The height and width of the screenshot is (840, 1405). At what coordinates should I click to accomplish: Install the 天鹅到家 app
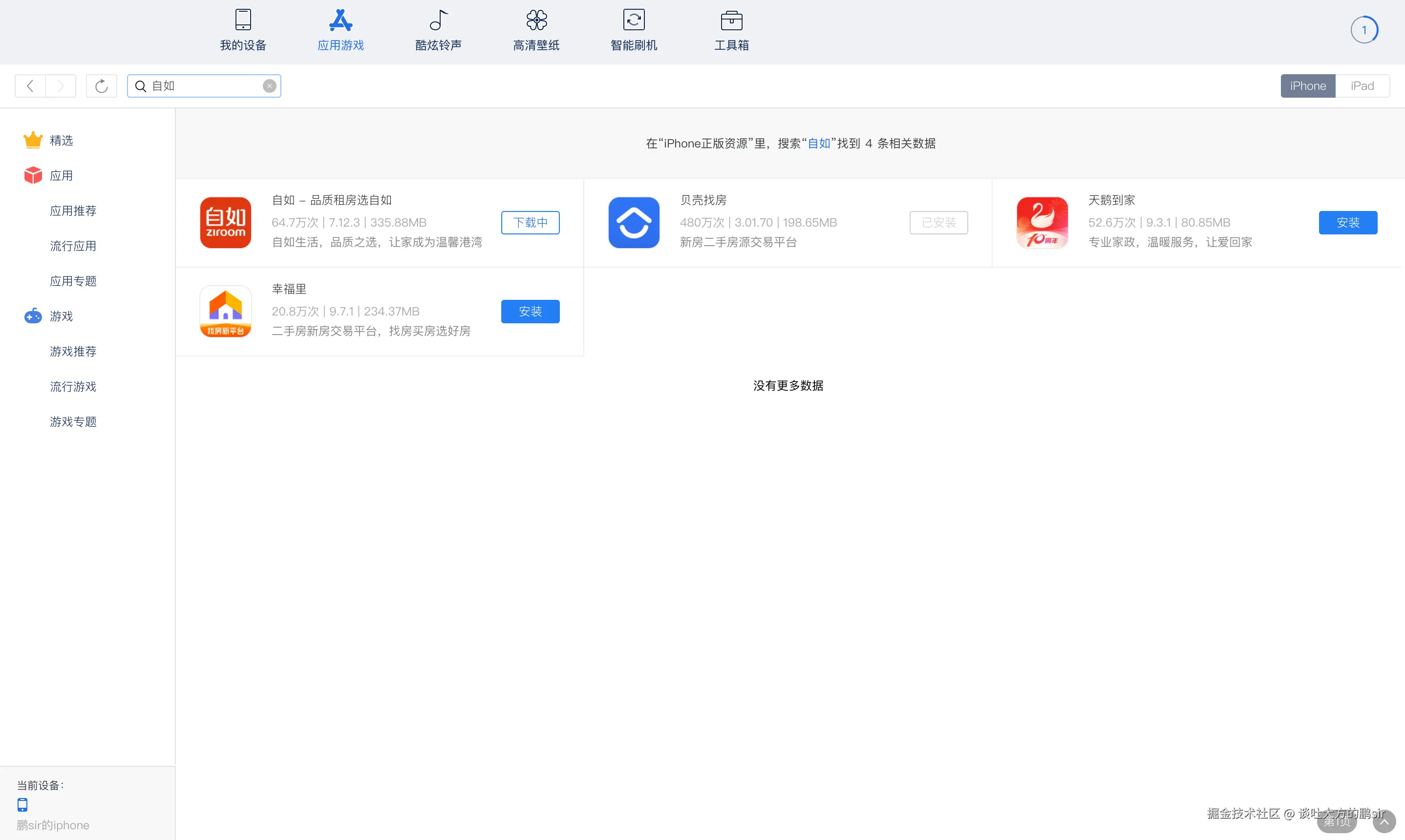[1347, 222]
